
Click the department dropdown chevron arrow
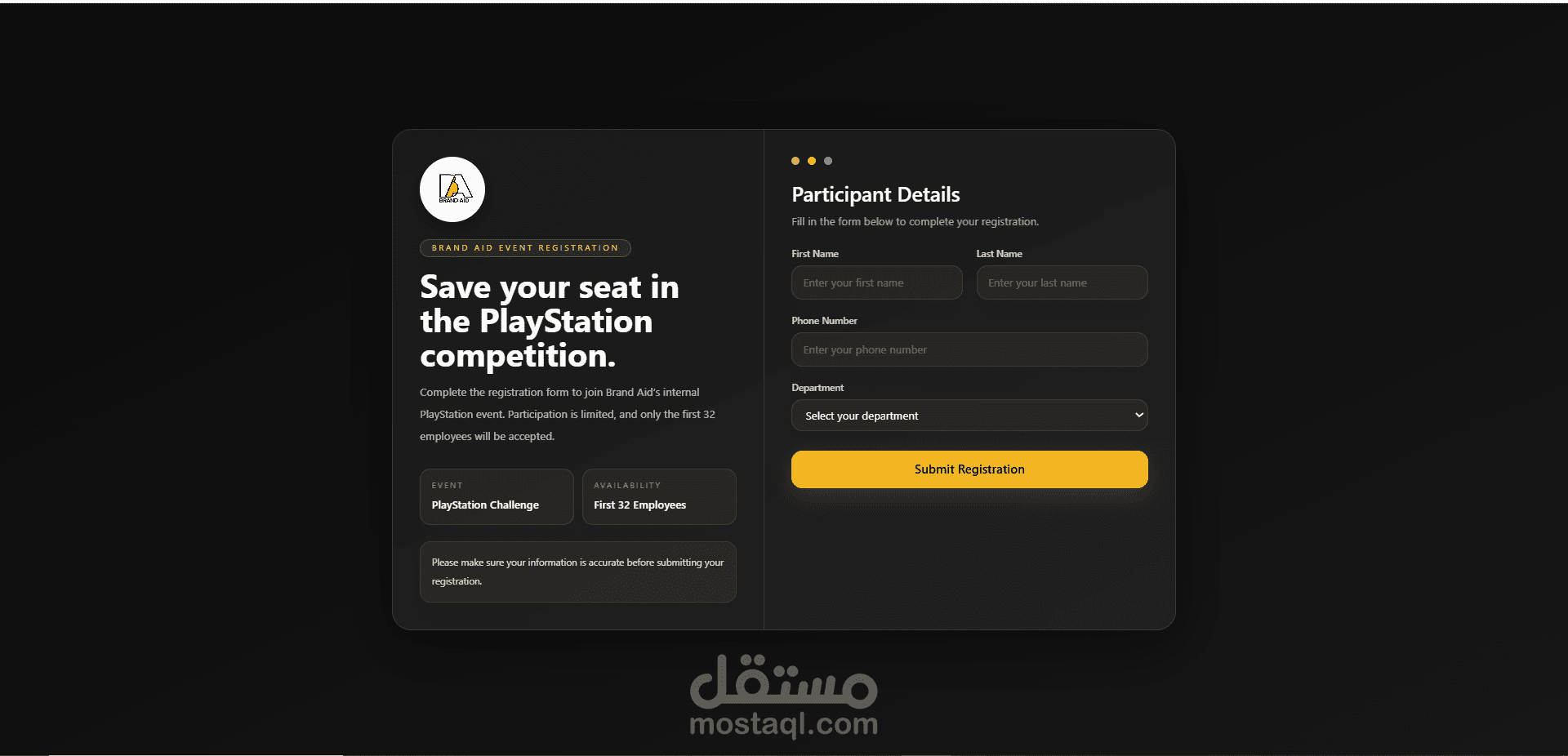1138,416
